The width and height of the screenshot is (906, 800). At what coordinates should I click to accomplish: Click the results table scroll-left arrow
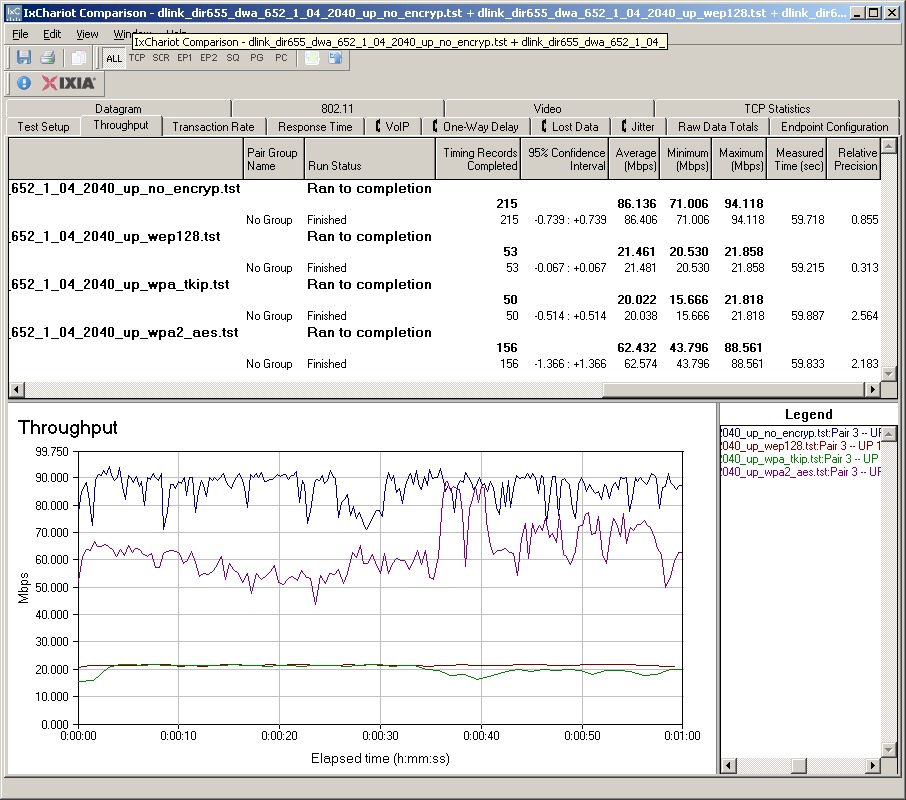click(x=16, y=389)
